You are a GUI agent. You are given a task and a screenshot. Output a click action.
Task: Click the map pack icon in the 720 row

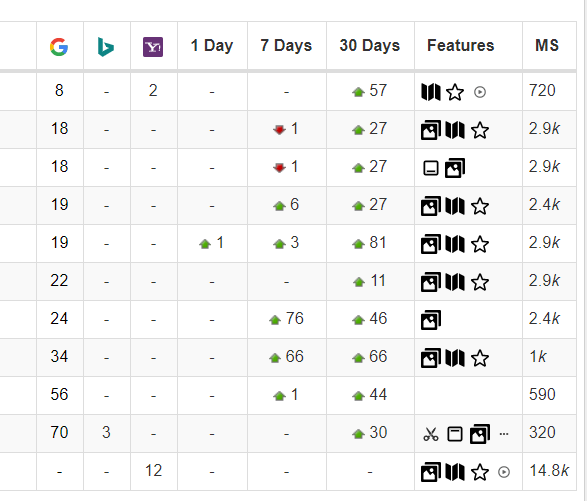pos(431,92)
